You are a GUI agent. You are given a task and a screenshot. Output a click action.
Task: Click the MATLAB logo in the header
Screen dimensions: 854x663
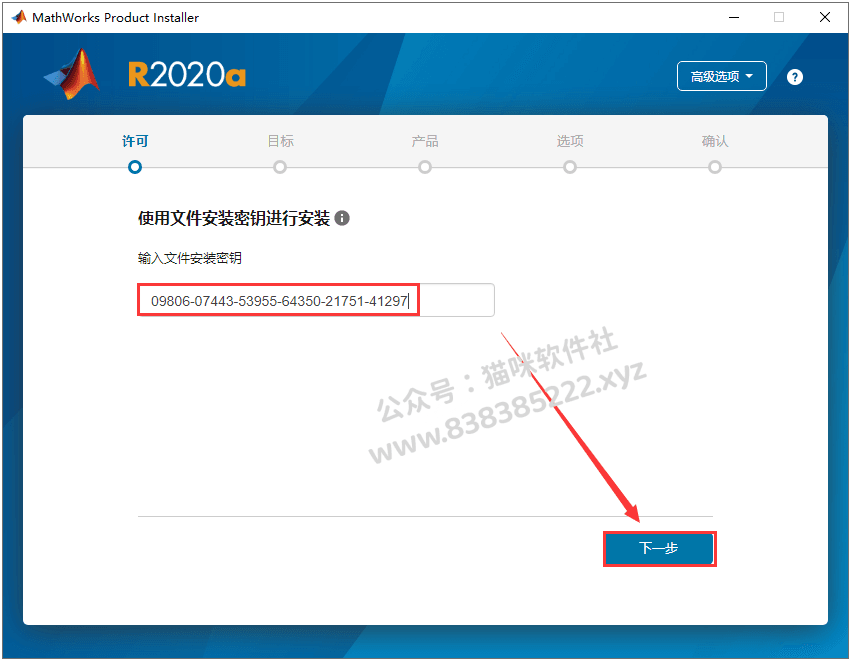(72, 74)
